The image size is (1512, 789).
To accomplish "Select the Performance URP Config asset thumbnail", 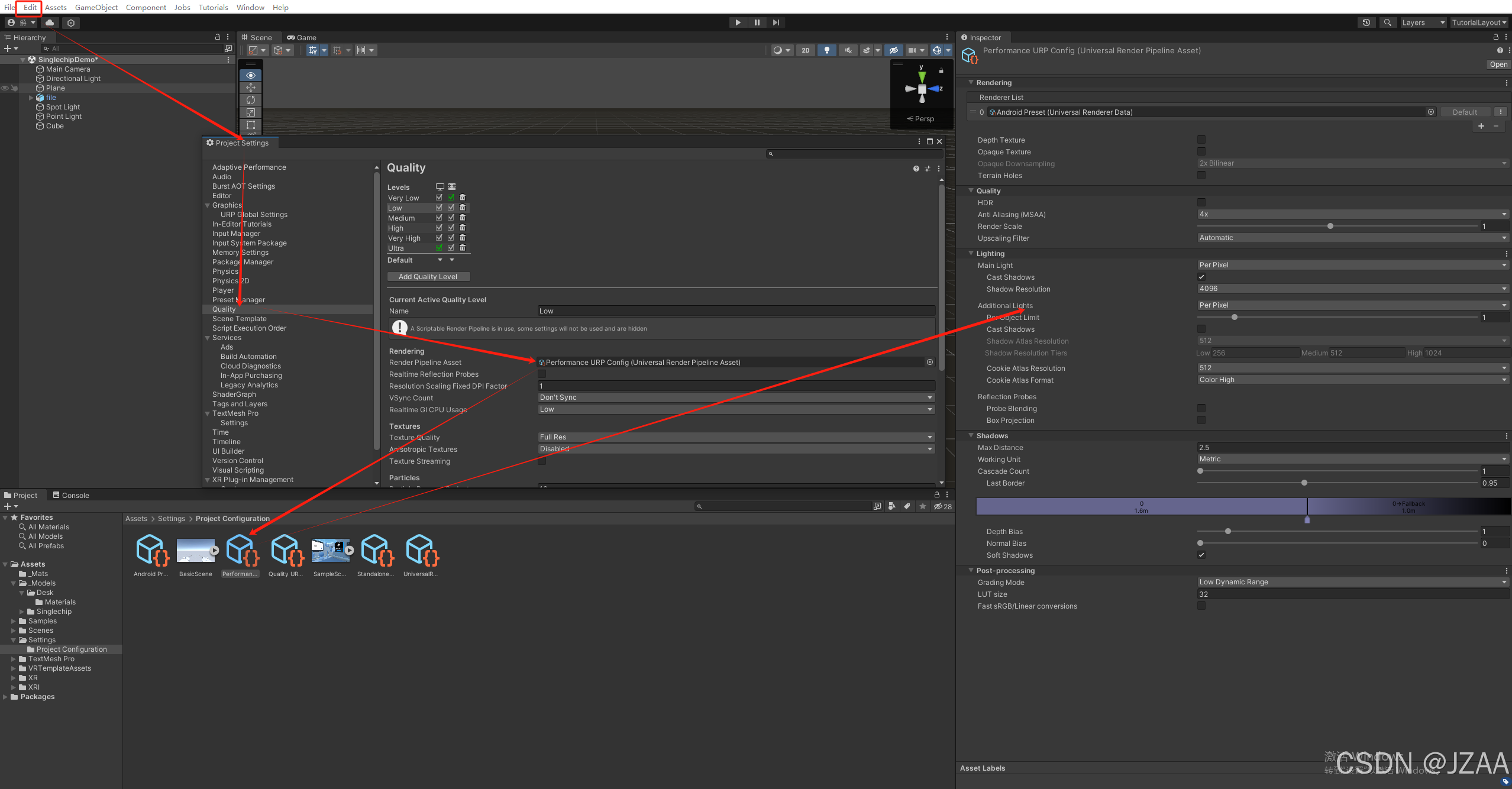I will tap(240, 550).
